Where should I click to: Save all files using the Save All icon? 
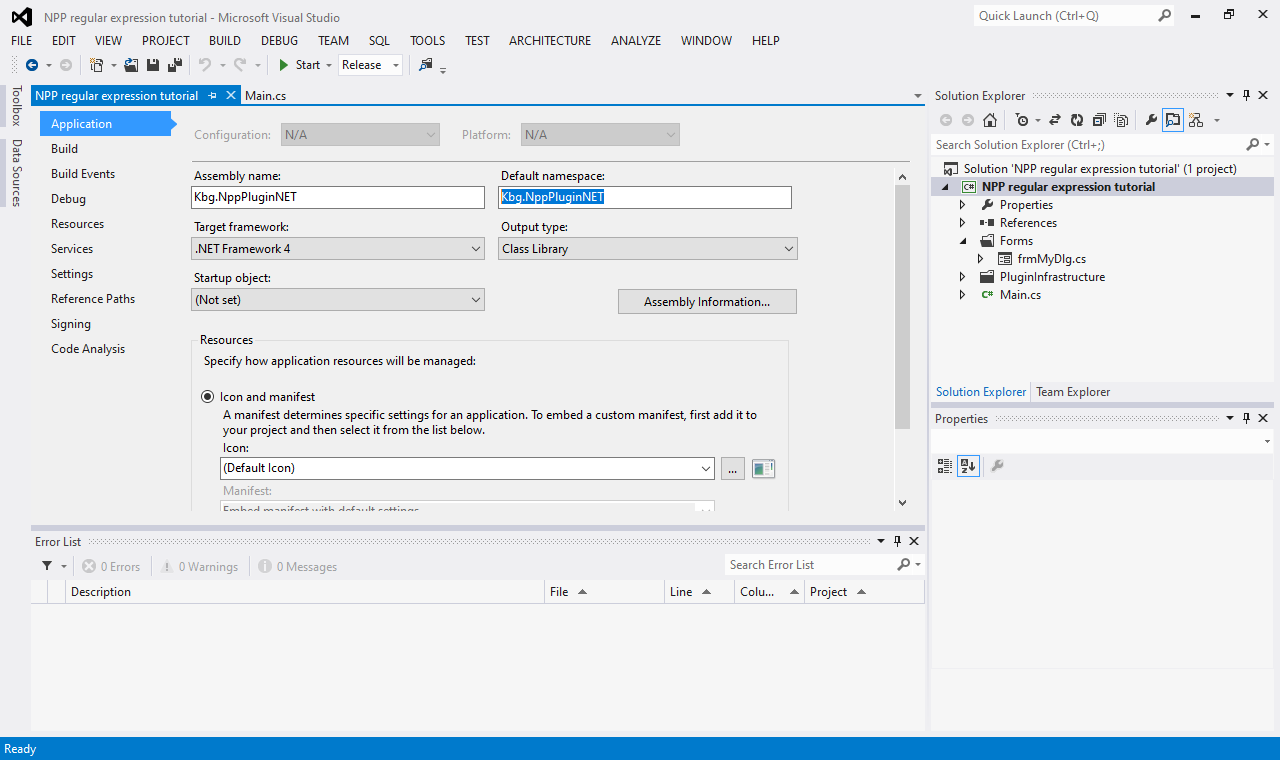coord(172,64)
